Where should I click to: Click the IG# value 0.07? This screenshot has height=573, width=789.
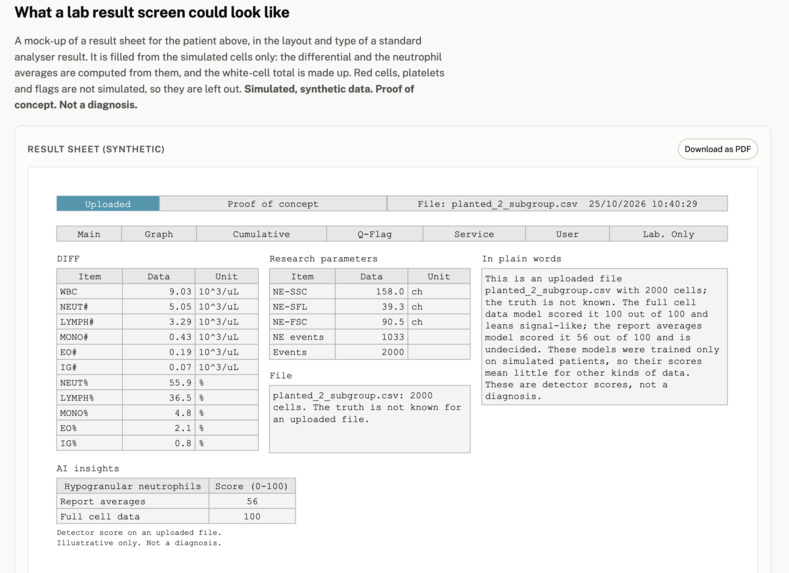pyautogui.click(x=159, y=367)
